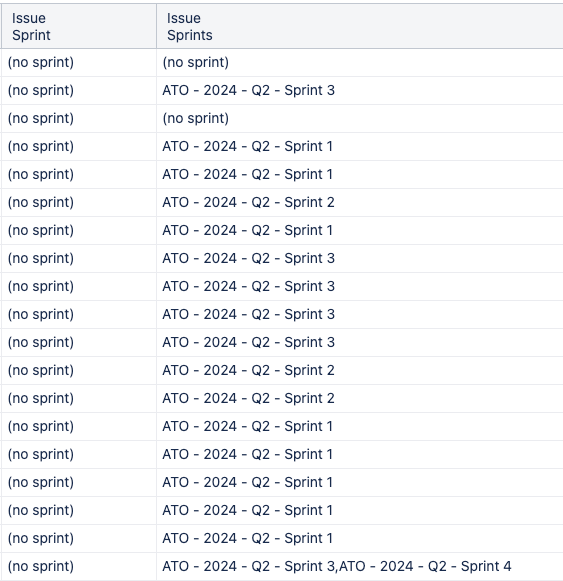Viewport: 563px width, 581px height.
Task: Select Sprint 1 cell between Sprint 2 and Sprint 3 rows
Action: 360,230
